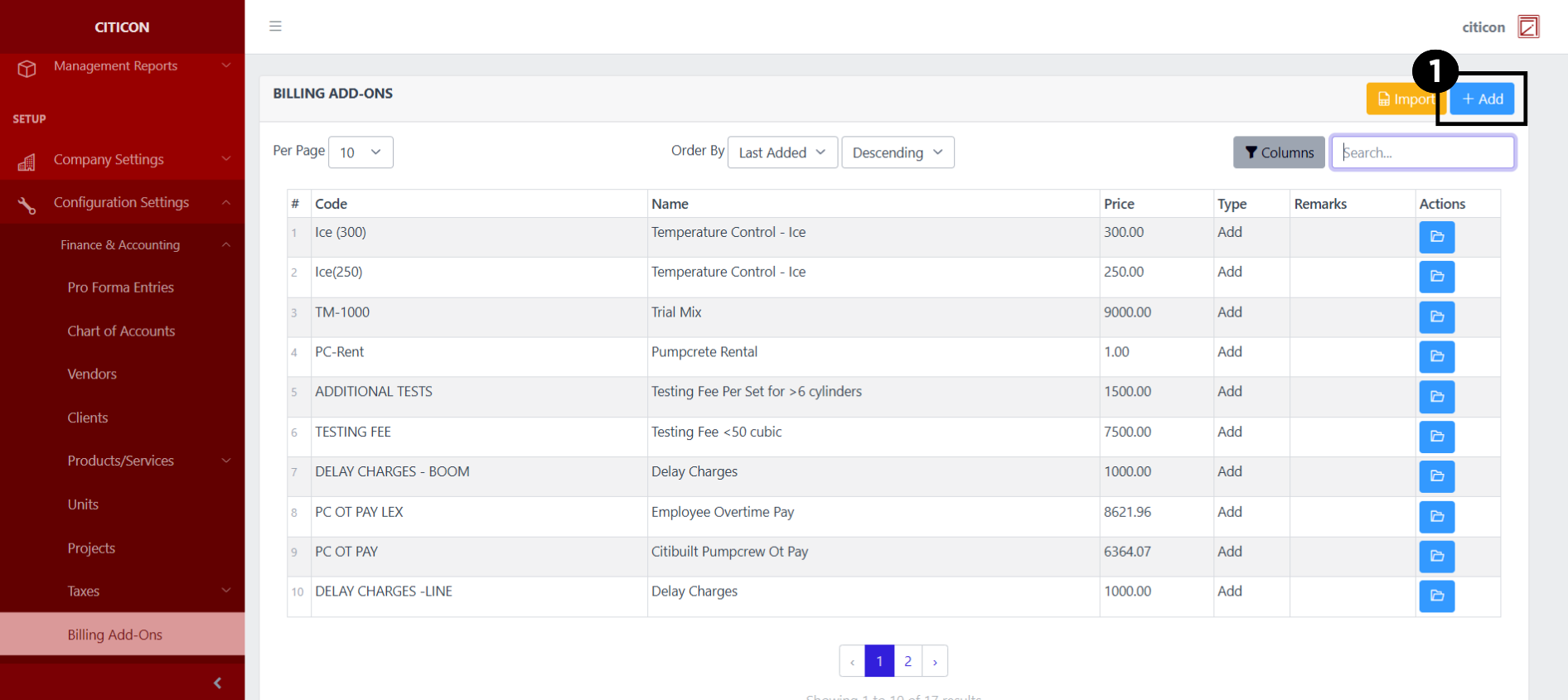This screenshot has height=700, width=1568.
Task: Open folder action for Ice (300) row
Action: tap(1436, 237)
